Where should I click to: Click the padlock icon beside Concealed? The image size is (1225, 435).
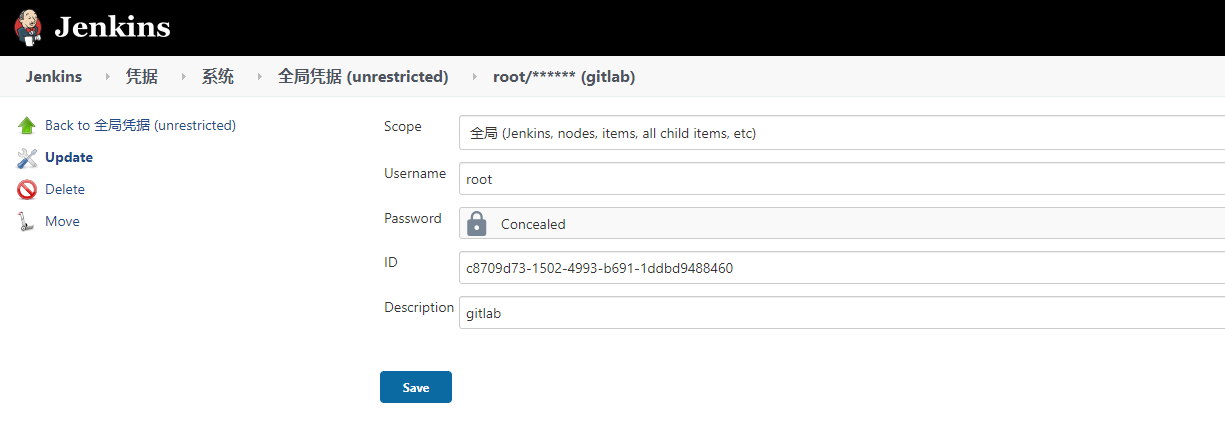477,224
